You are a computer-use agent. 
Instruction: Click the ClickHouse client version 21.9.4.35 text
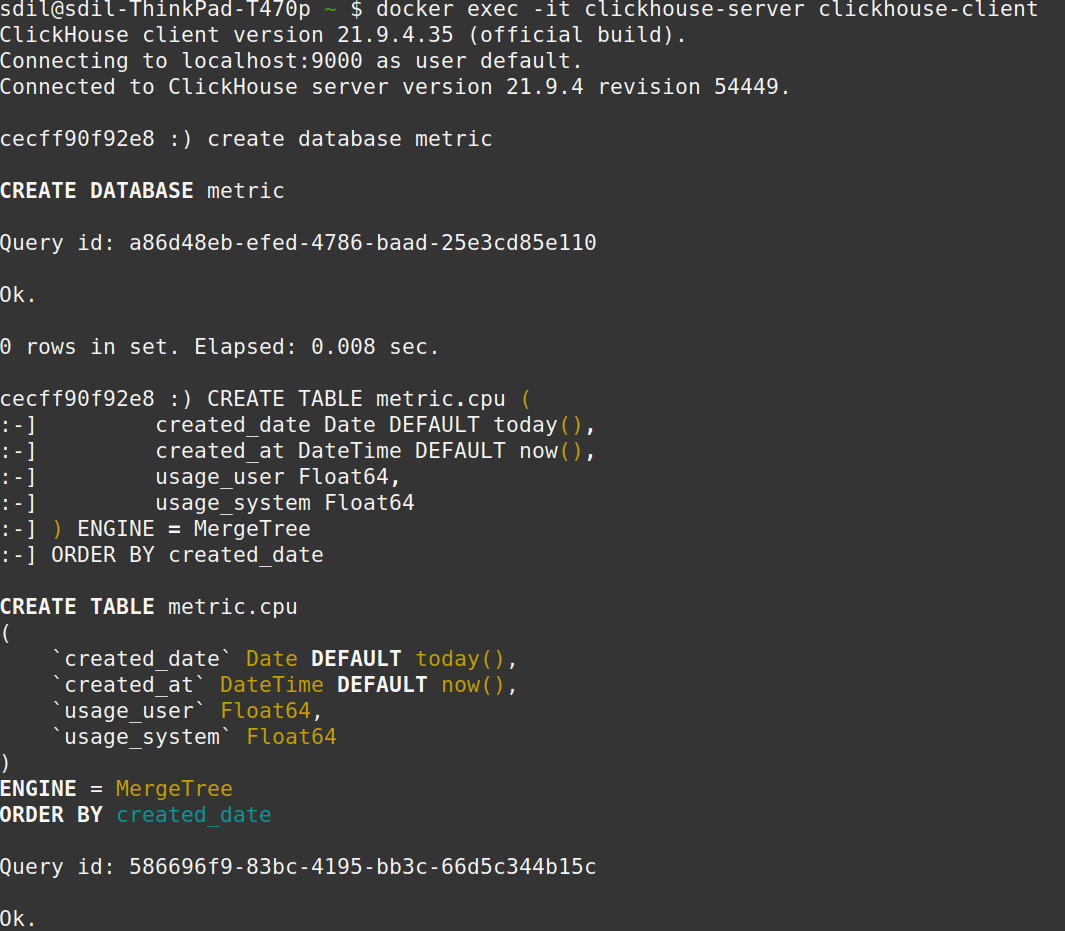(343, 35)
